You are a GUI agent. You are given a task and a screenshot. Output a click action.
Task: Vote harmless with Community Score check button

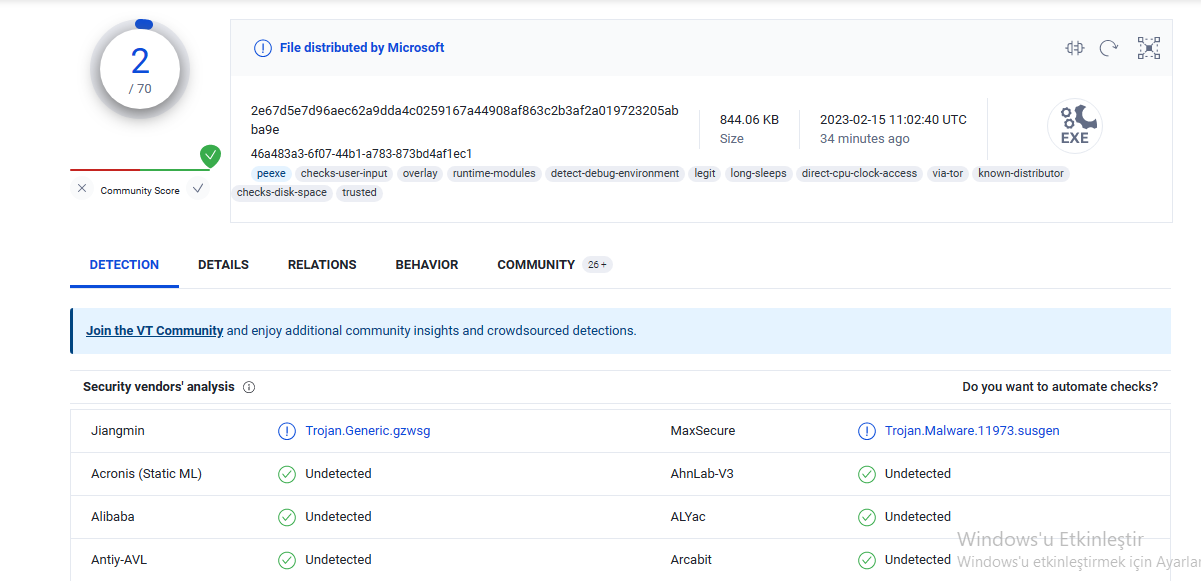point(198,189)
